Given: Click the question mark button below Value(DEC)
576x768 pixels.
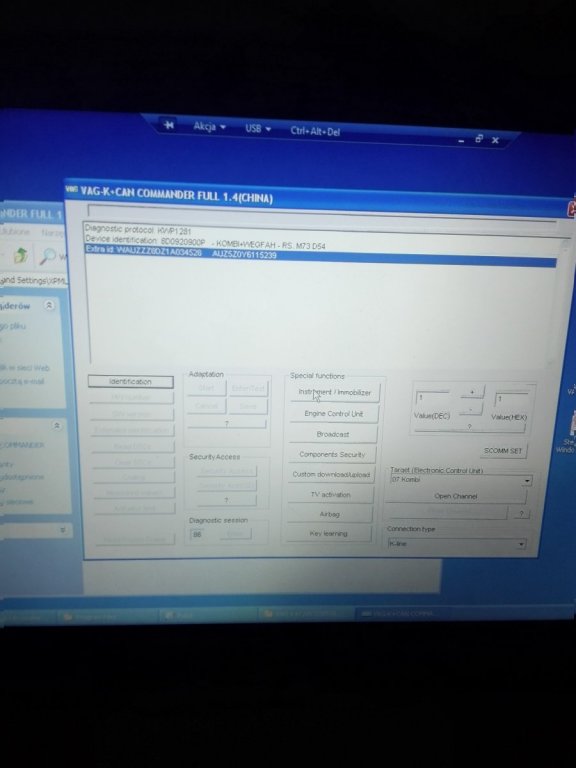Looking at the screenshot, I should [469, 427].
